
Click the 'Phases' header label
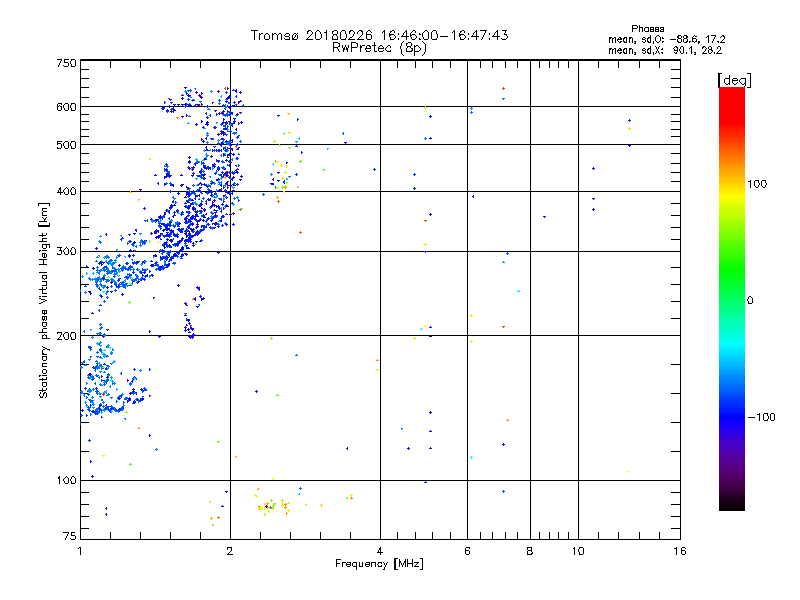[x=647, y=29]
